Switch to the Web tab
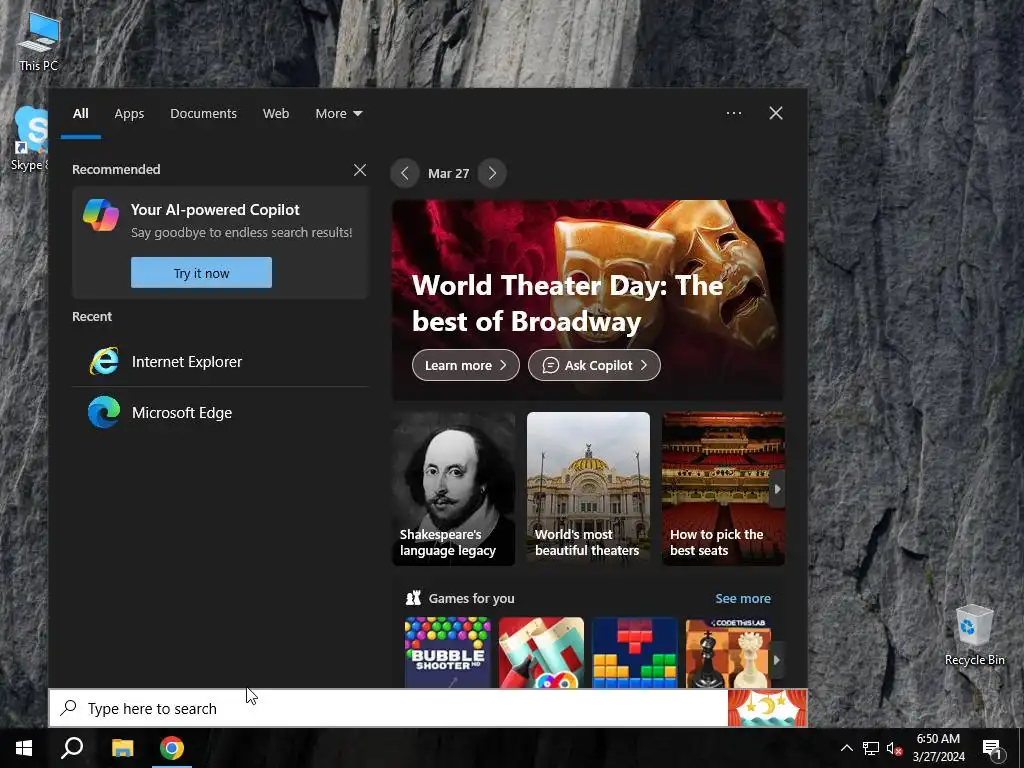Image resolution: width=1024 pixels, height=768 pixels. pyautogui.click(x=276, y=113)
